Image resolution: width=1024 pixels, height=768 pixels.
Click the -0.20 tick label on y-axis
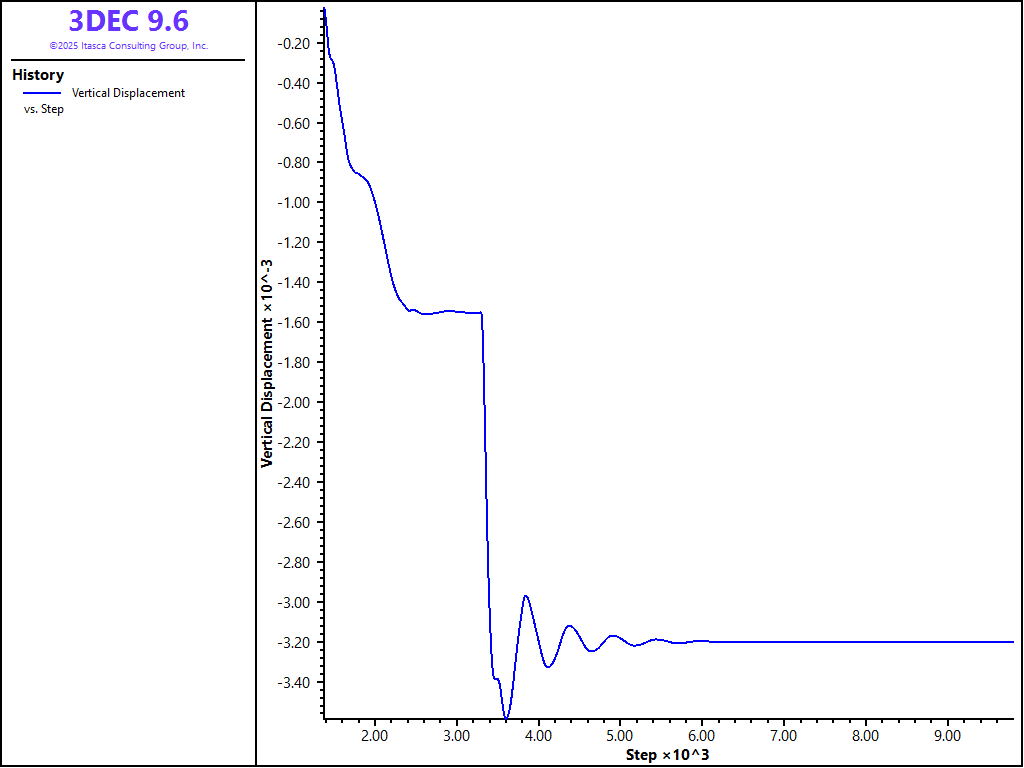click(295, 43)
